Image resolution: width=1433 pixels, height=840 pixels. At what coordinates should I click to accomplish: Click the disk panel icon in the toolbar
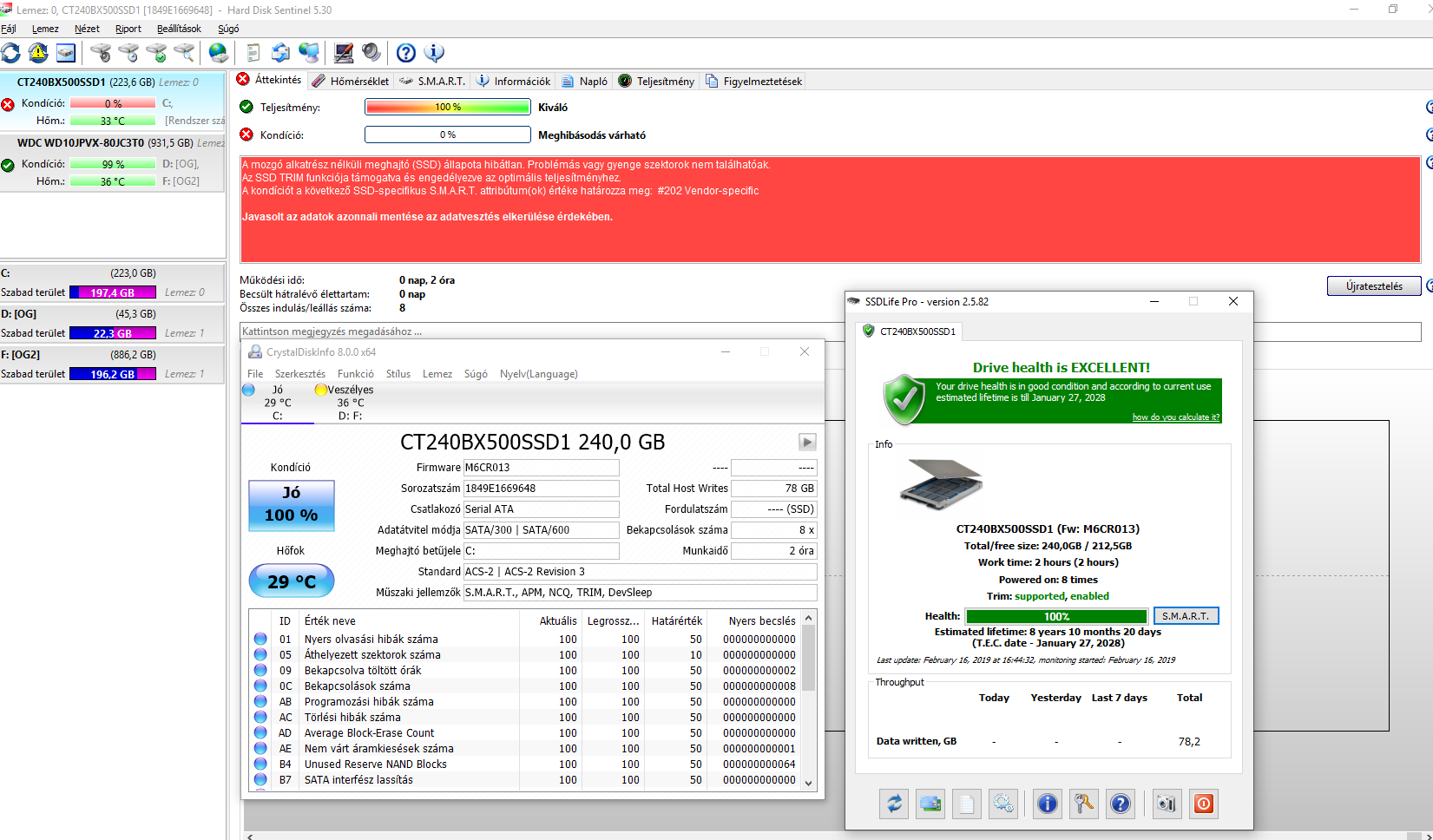[x=66, y=53]
